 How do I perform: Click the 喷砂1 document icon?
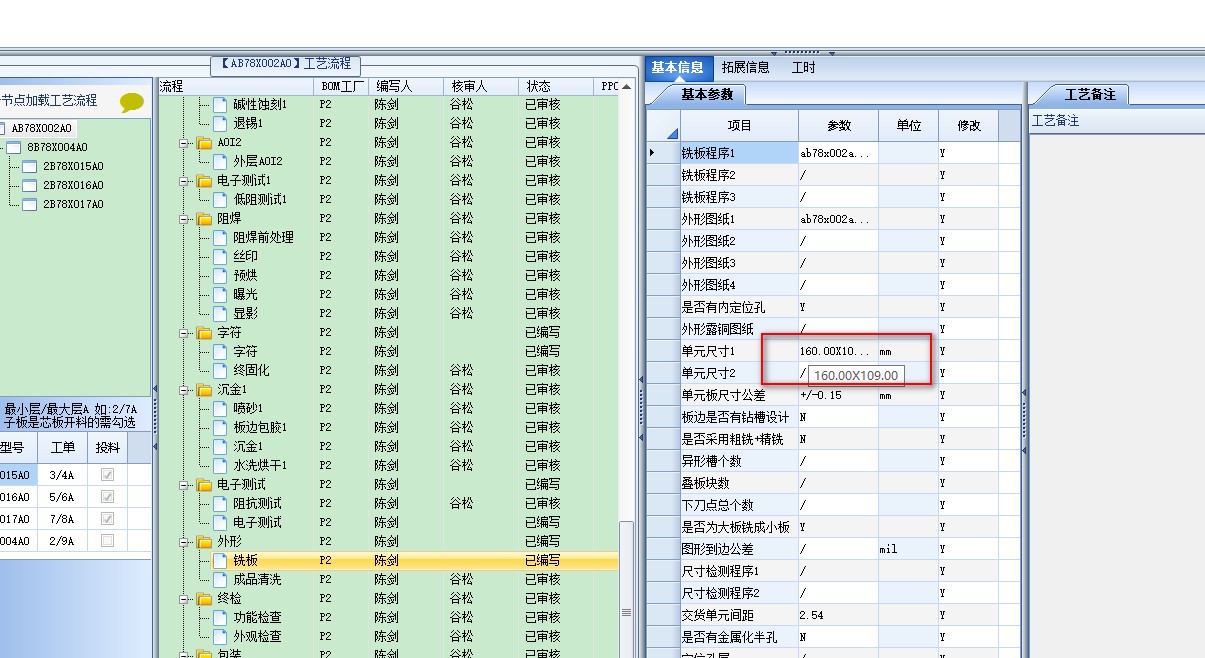coord(220,409)
